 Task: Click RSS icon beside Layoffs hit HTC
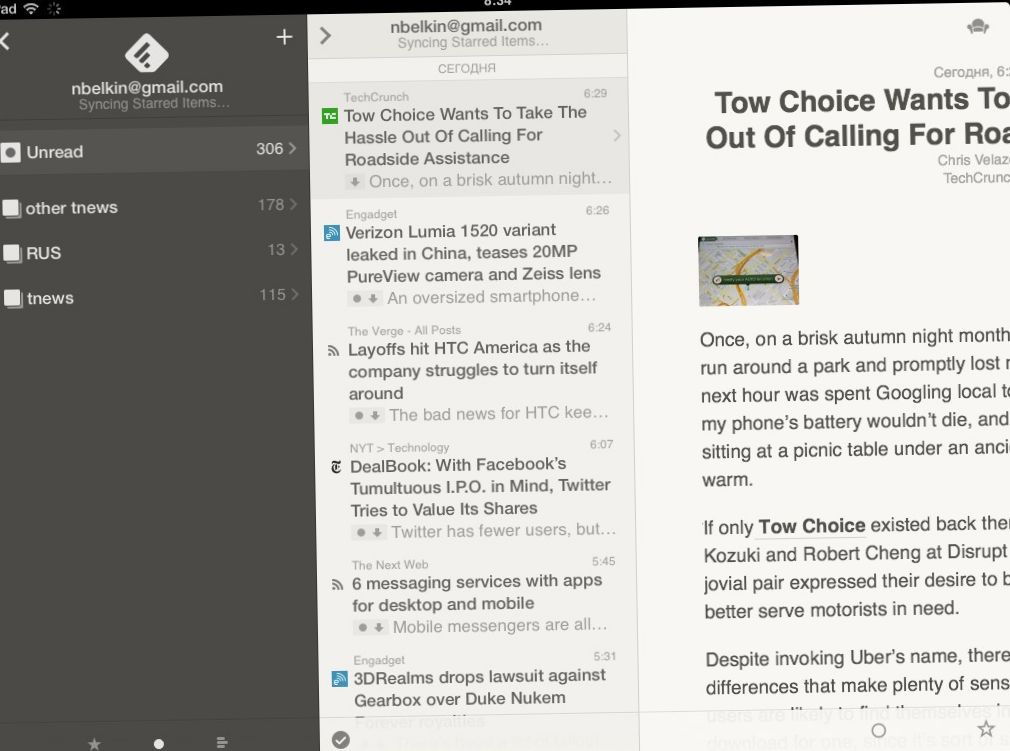tap(333, 351)
